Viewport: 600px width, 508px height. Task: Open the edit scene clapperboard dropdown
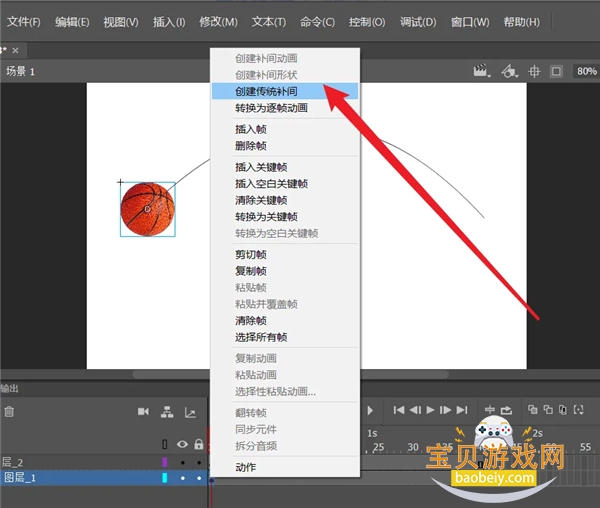pos(482,71)
